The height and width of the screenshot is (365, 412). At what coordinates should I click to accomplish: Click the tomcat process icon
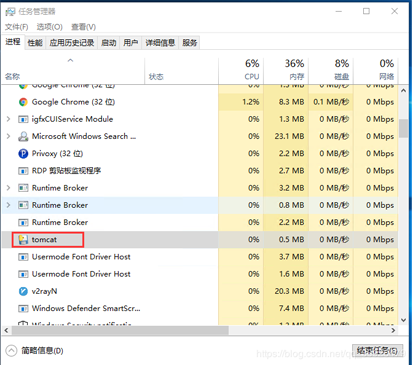pyautogui.click(x=23, y=240)
